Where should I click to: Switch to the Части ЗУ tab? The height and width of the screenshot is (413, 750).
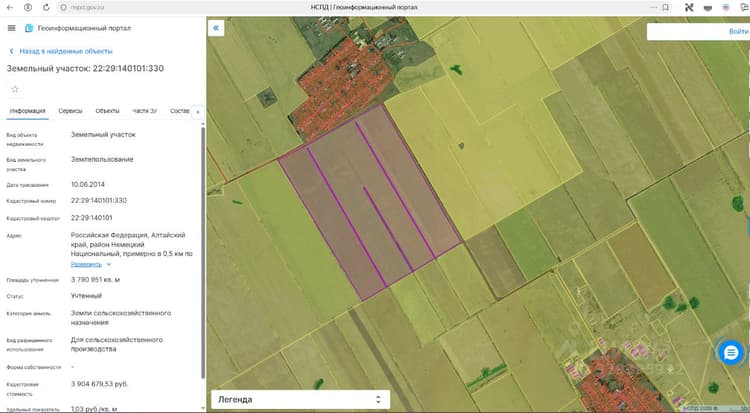click(x=144, y=111)
